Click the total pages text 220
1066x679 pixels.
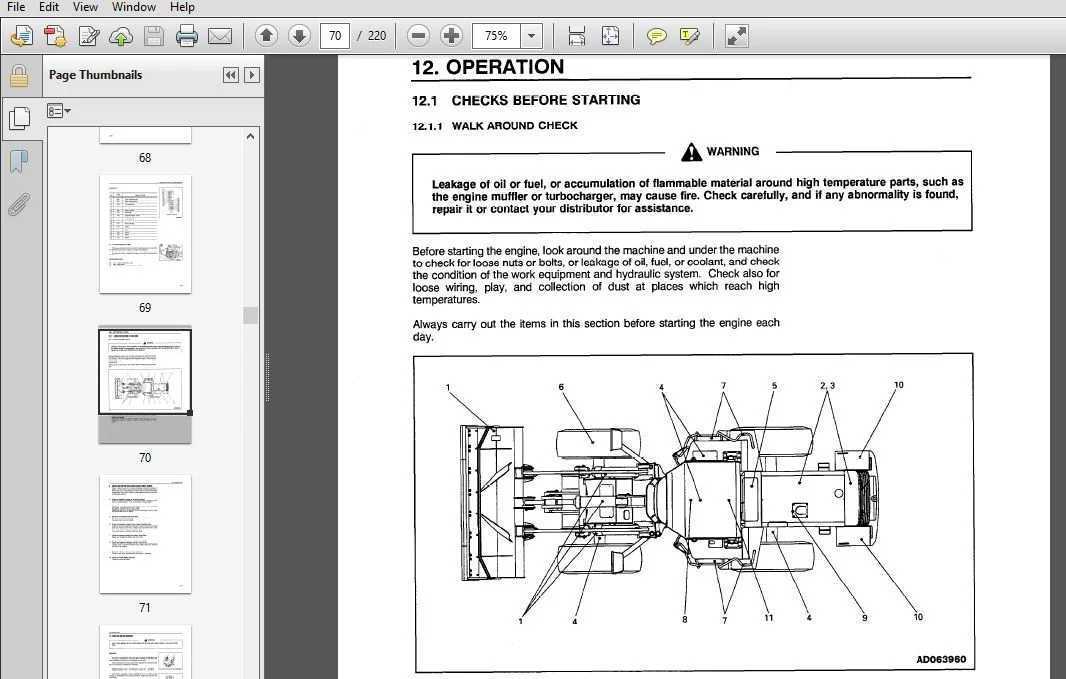pyautogui.click(x=377, y=35)
